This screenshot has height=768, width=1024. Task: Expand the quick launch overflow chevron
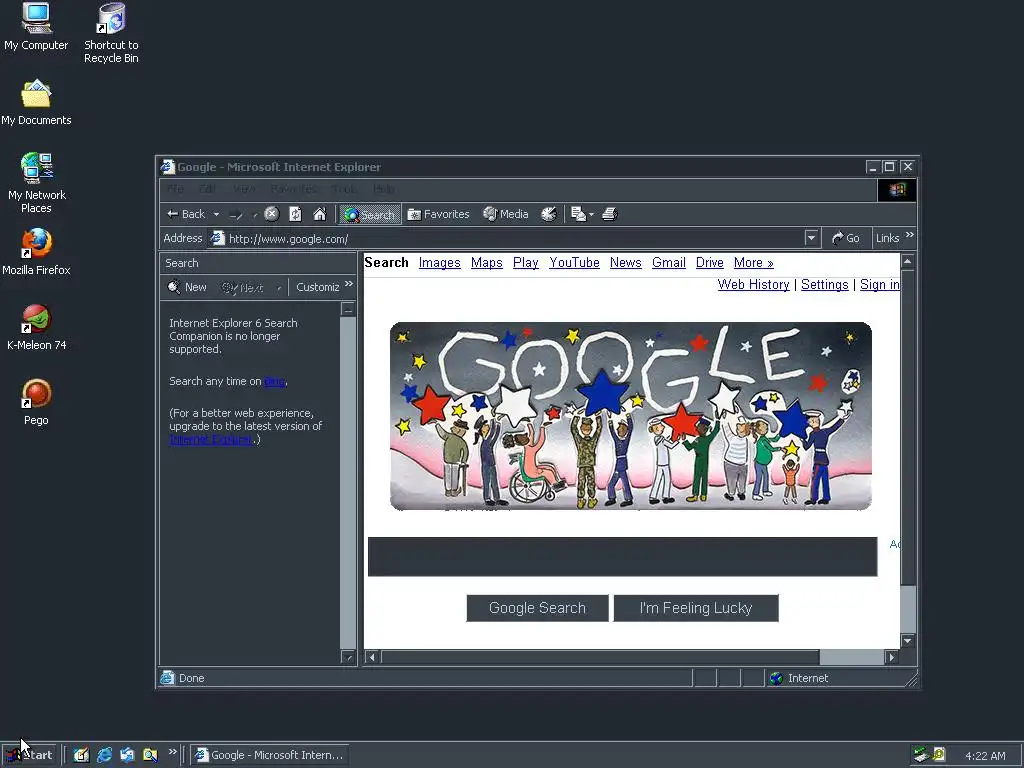(172, 752)
